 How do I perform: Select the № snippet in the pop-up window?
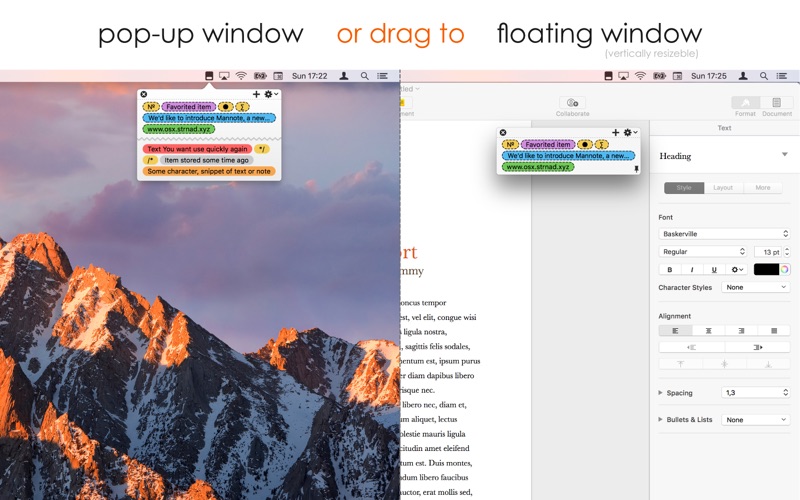coord(151,107)
